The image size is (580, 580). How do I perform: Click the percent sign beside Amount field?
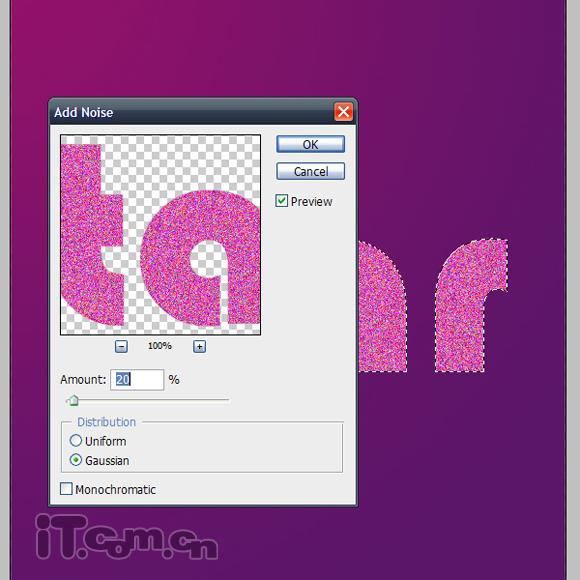click(174, 380)
